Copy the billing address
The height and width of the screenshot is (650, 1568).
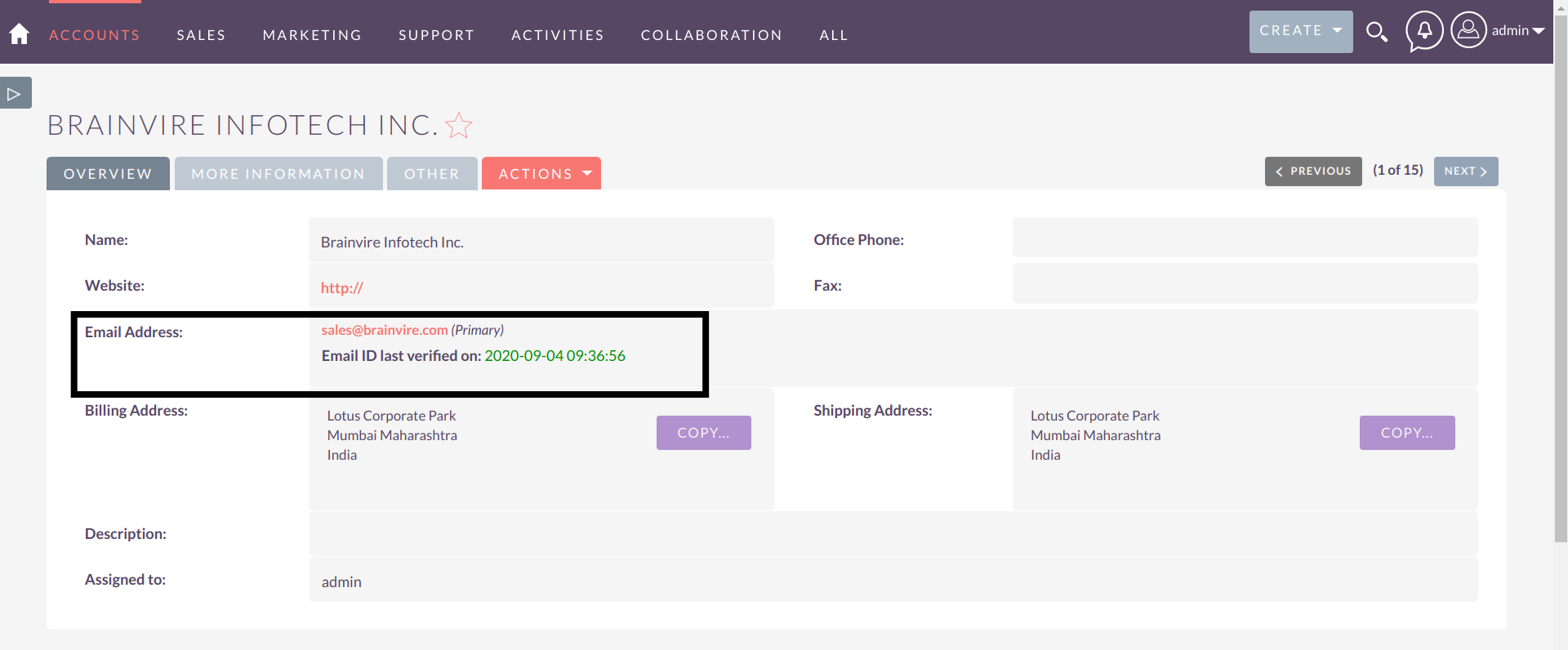click(x=703, y=433)
